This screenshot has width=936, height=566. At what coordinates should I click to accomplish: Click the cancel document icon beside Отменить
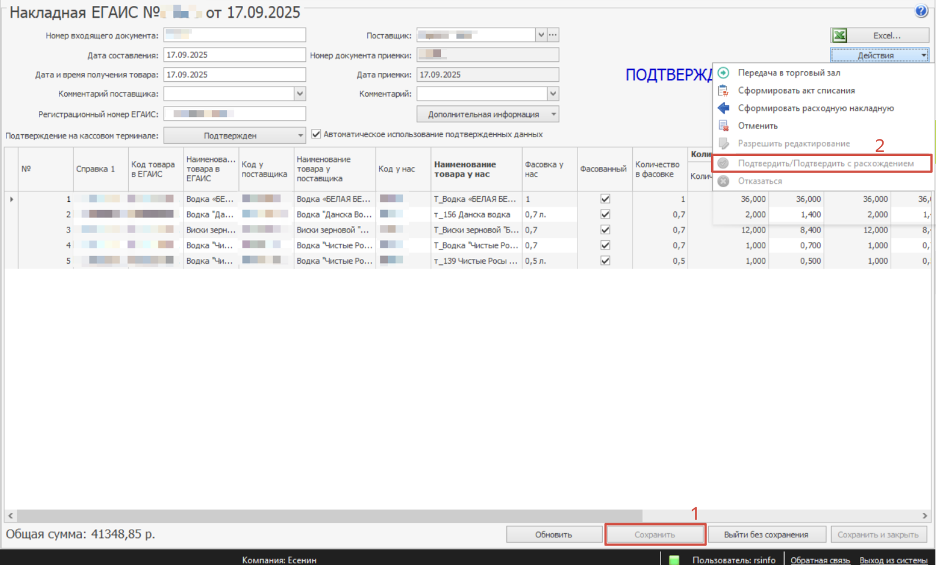(723, 126)
